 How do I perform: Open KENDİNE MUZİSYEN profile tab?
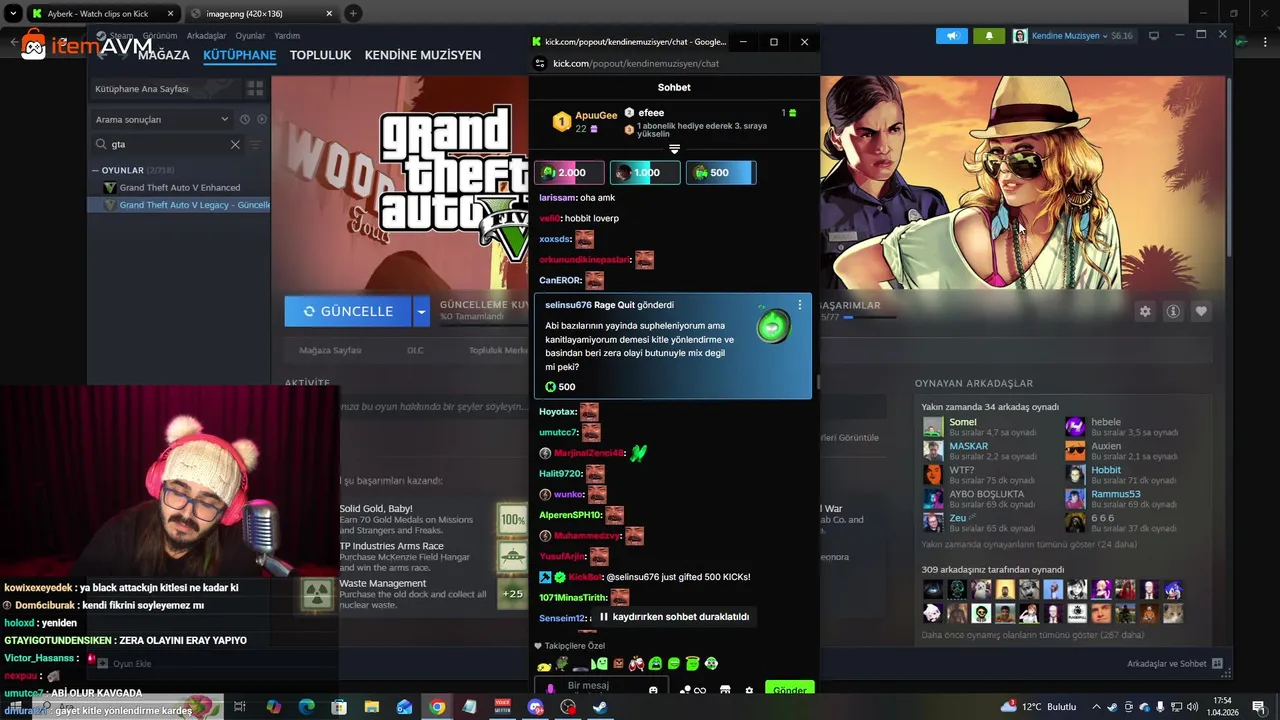(x=423, y=55)
